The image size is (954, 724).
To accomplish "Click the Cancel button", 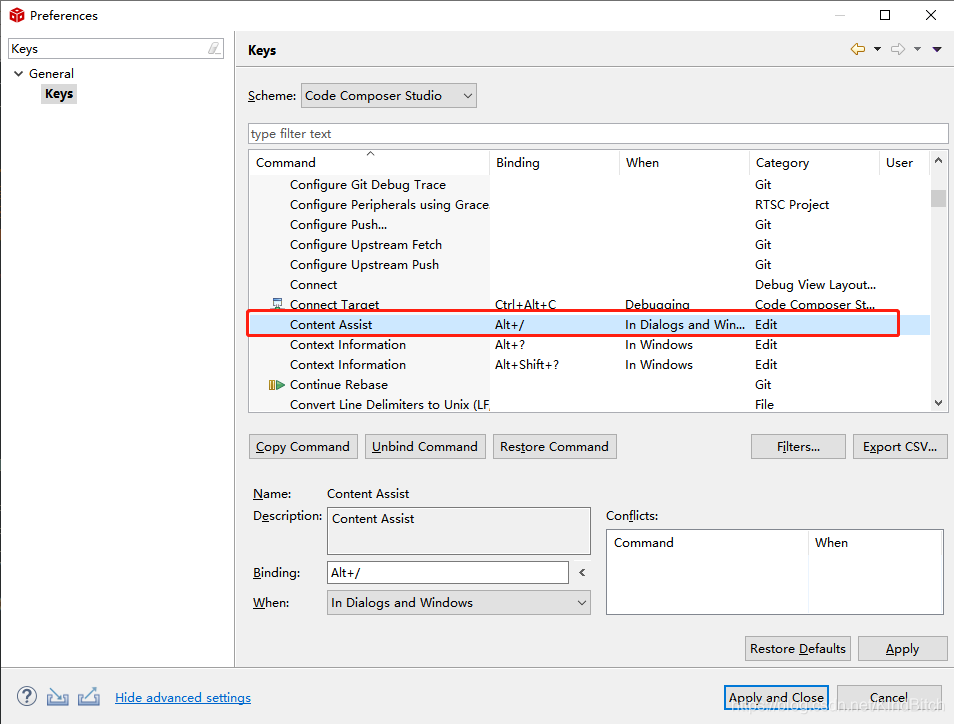I will click(889, 697).
